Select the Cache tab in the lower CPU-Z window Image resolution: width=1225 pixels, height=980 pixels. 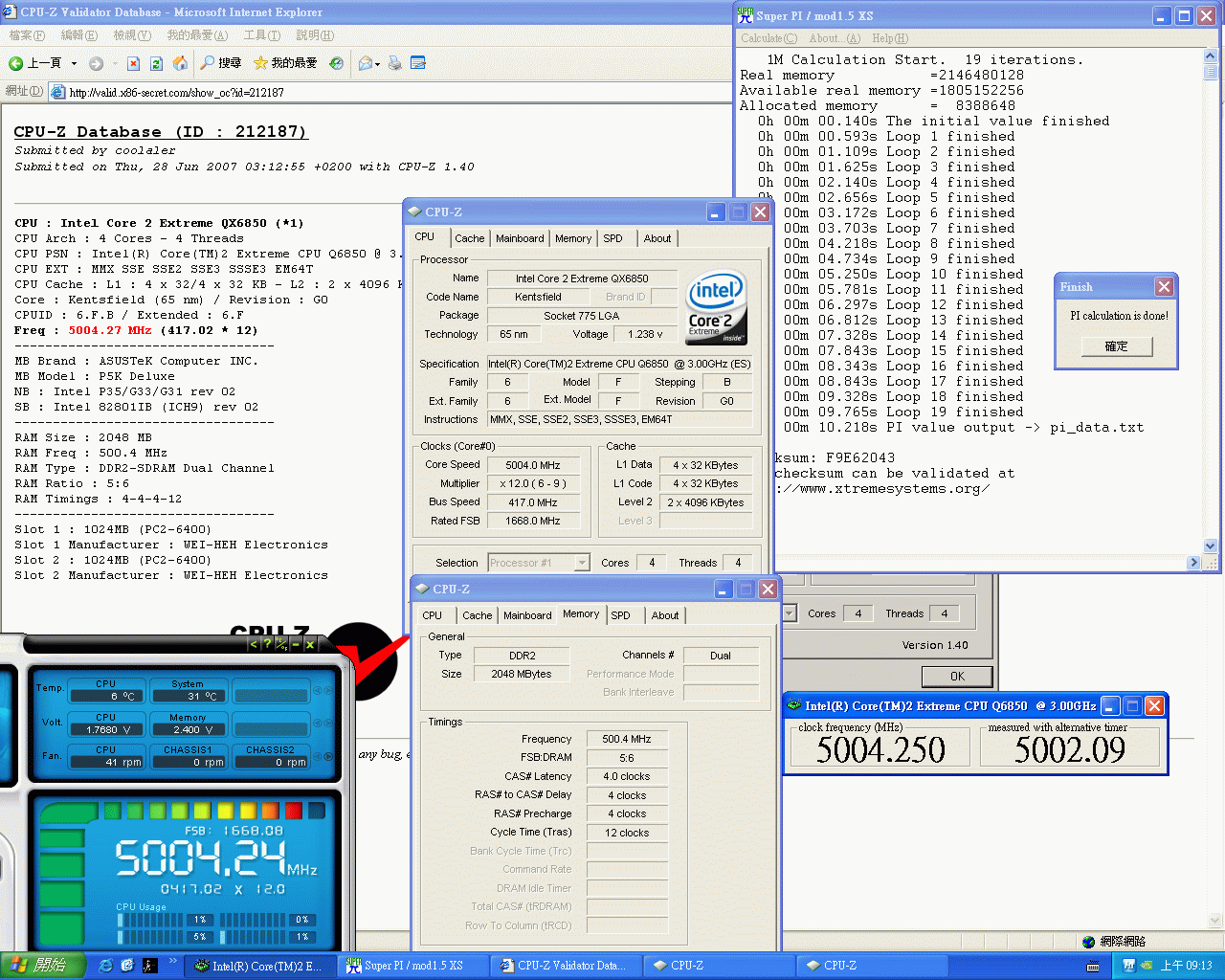(x=477, y=615)
